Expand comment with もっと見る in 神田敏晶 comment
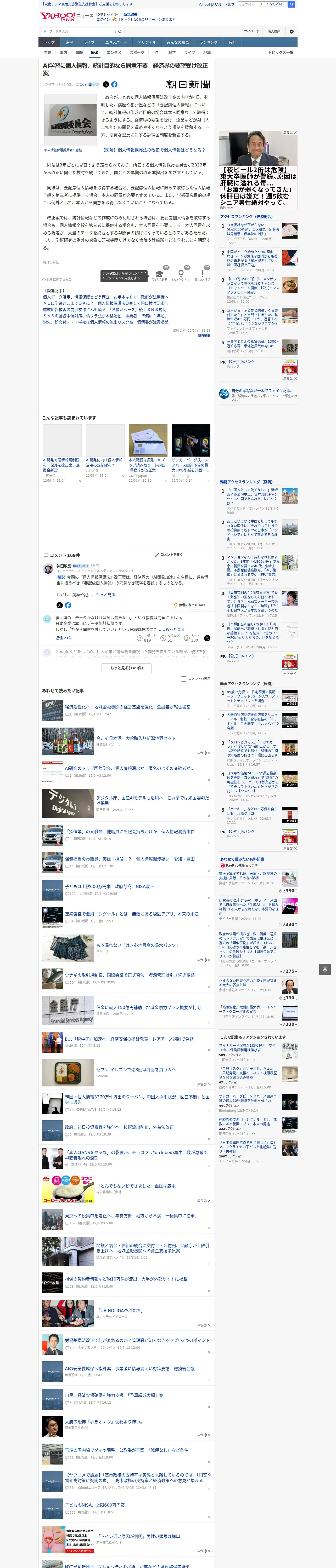The image size is (336, 1568). [105, 595]
